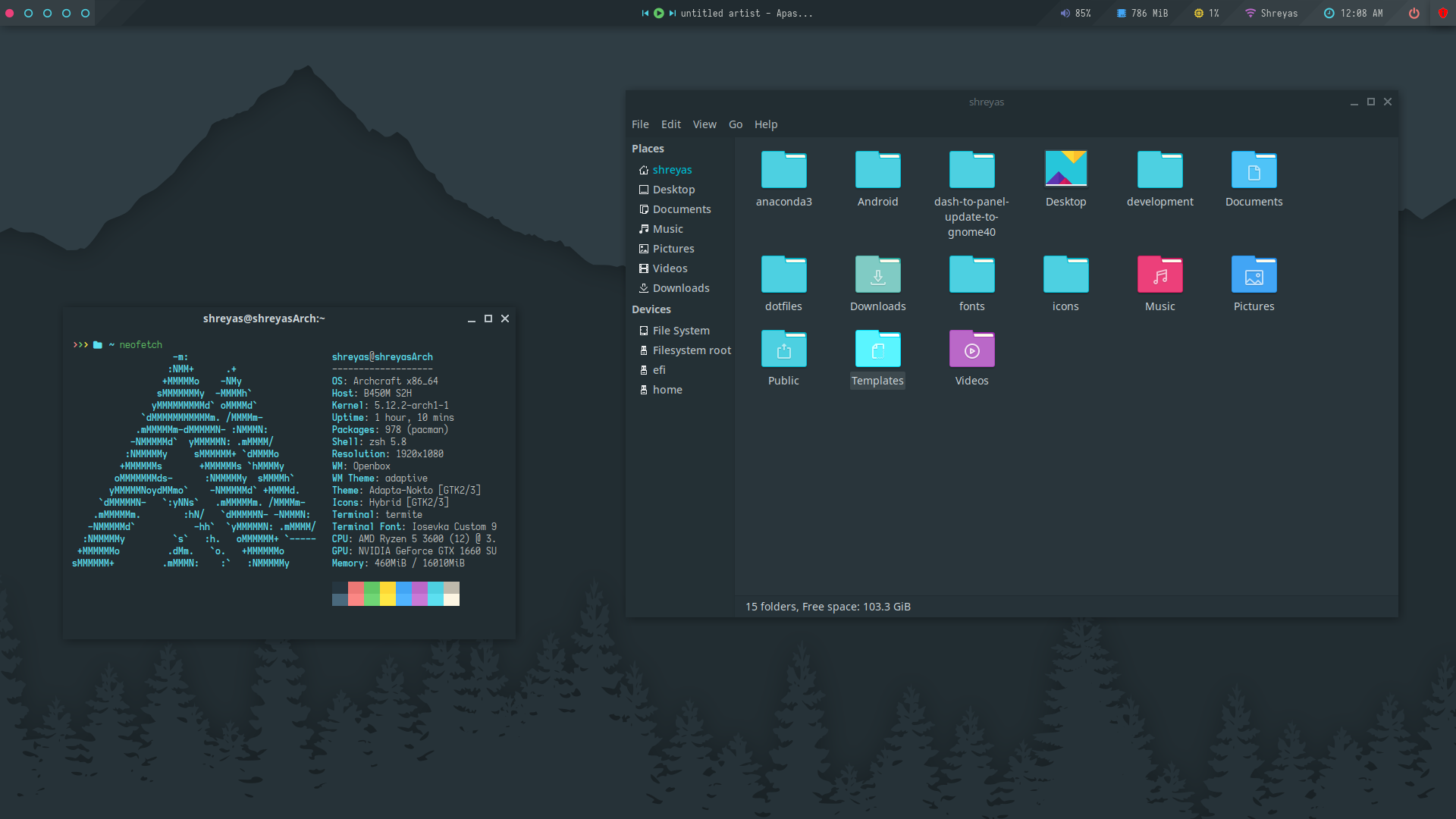Open the Downloads folder icon
The width and height of the screenshot is (1456, 819).
tap(877, 275)
